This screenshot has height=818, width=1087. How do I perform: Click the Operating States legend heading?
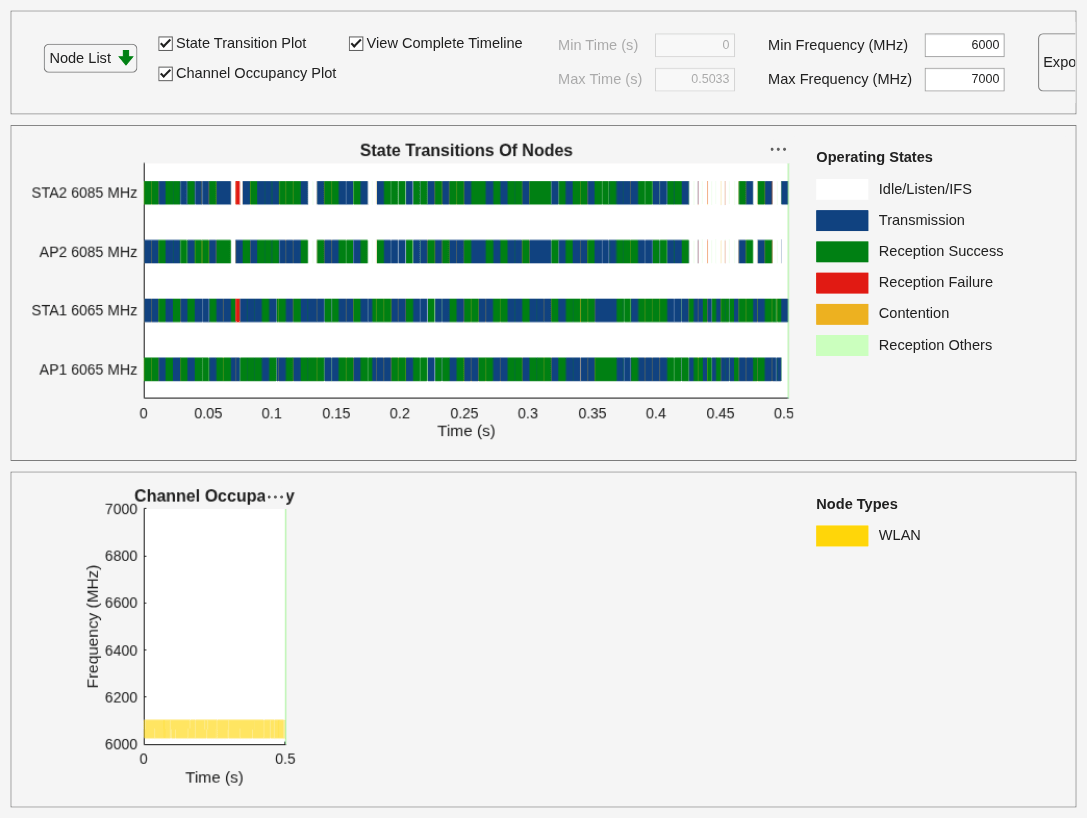coord(874,157)
